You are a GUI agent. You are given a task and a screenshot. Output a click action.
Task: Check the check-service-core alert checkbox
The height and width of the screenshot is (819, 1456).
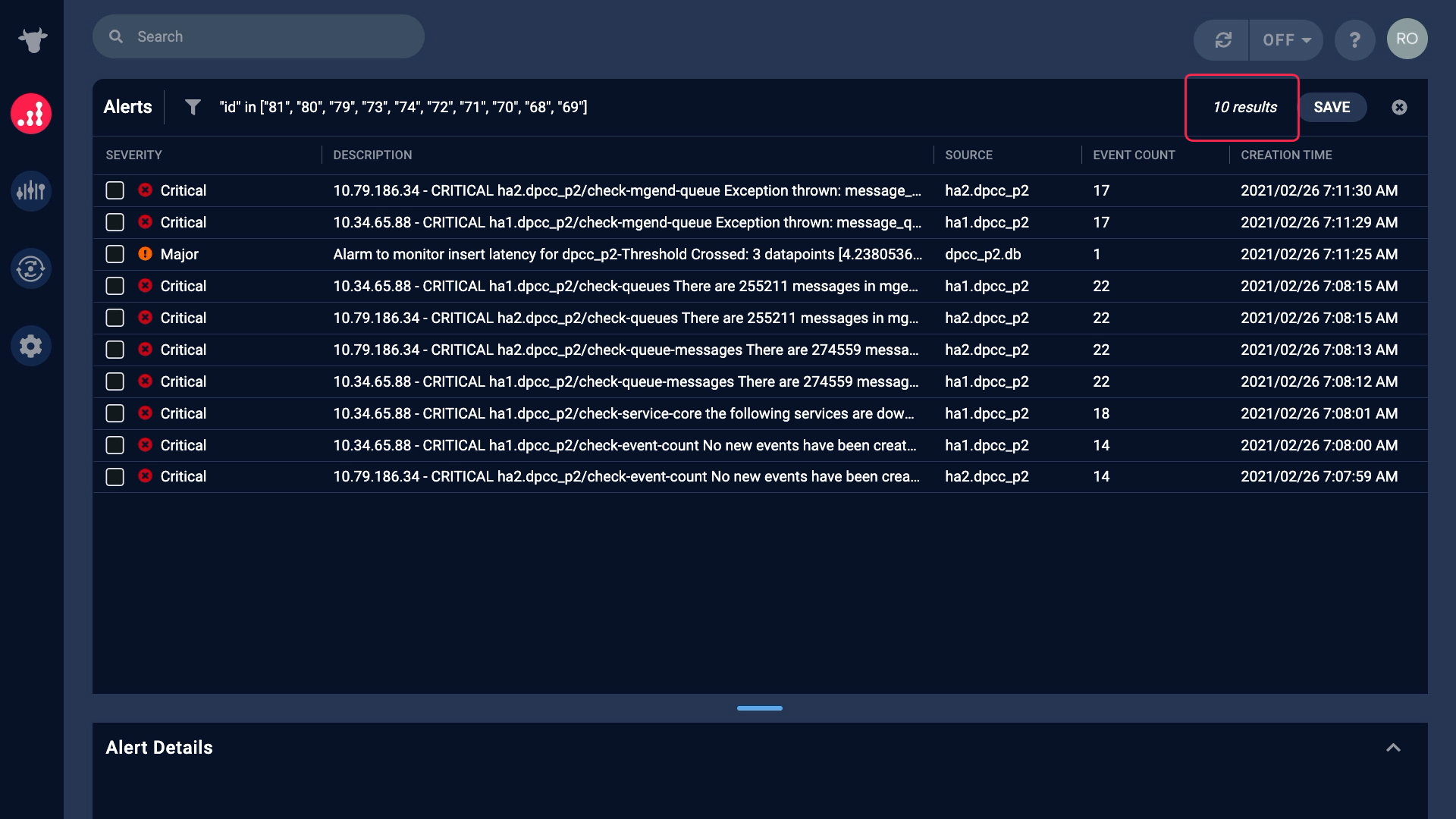click(x=115, y=413)
